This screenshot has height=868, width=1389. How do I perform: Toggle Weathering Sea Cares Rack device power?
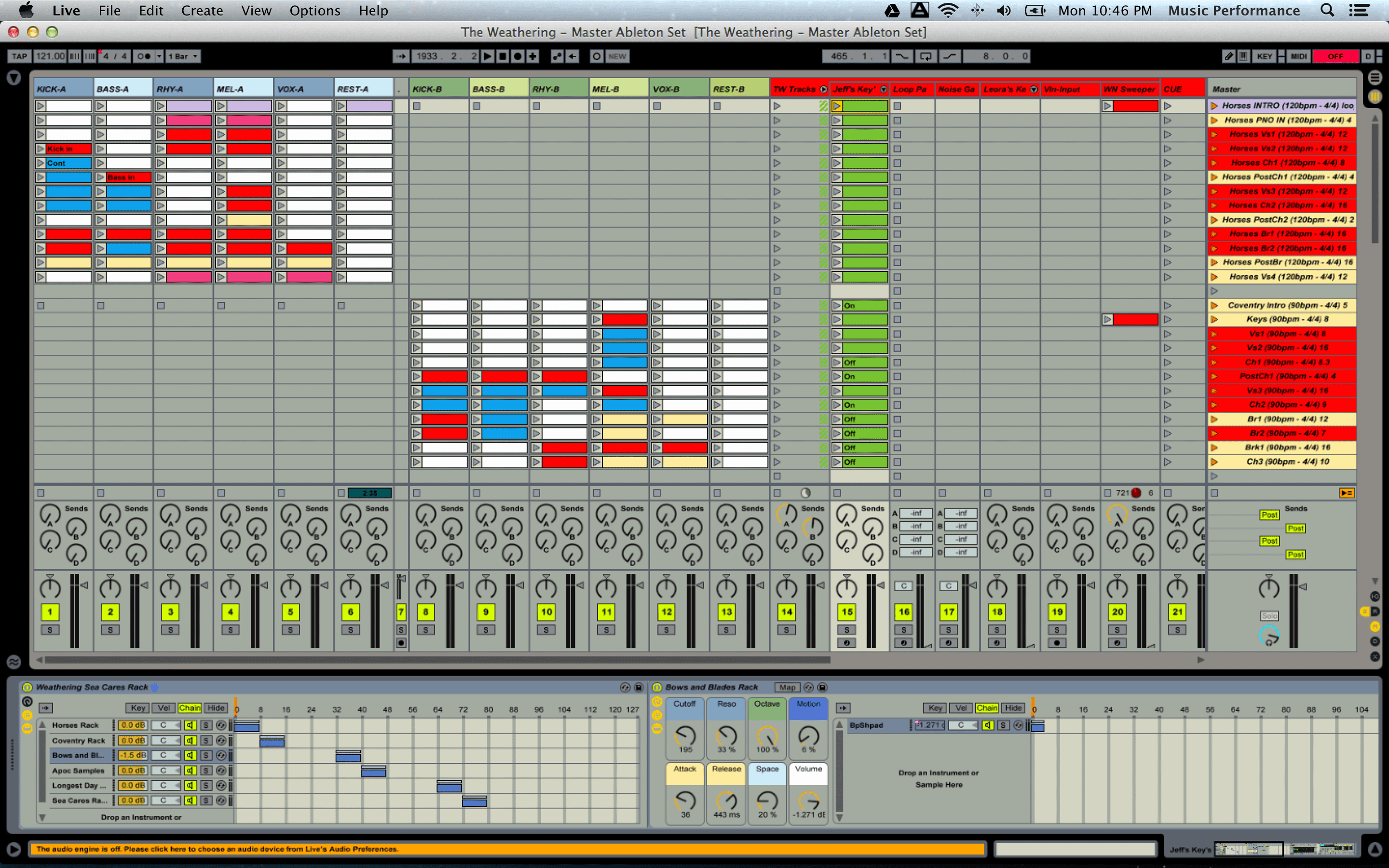(27, 687)
